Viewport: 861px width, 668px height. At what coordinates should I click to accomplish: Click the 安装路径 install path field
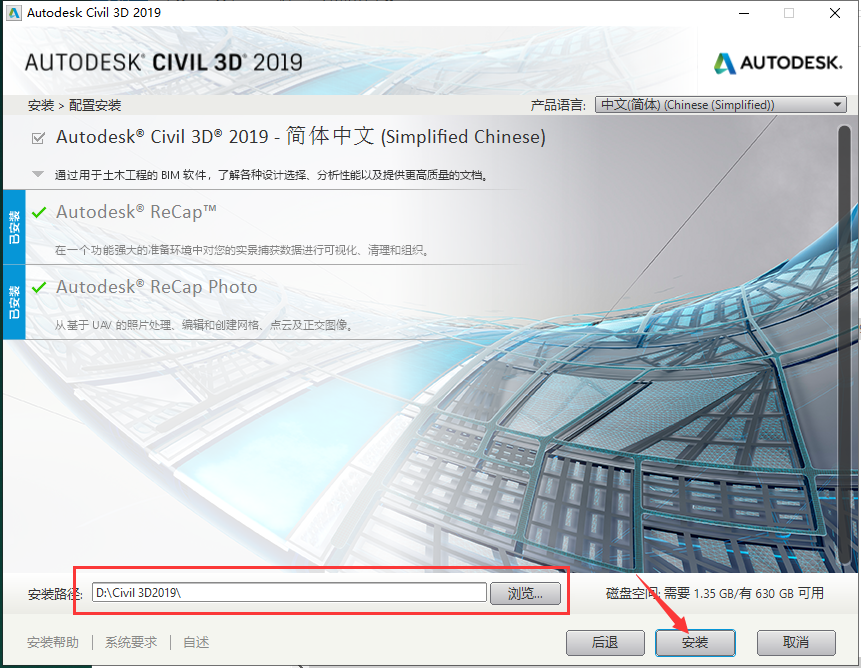pos(288,593)
